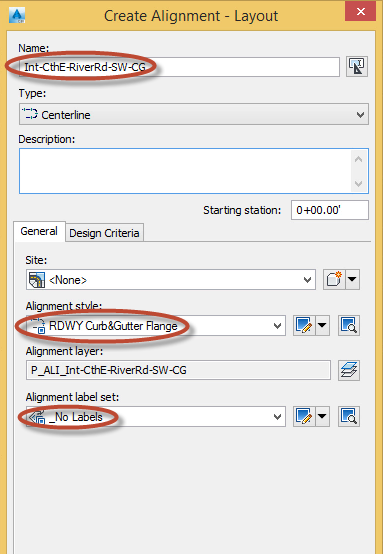Click the edit alignment style icon
This screenshot has width=383, height=554.
(304, 325)
